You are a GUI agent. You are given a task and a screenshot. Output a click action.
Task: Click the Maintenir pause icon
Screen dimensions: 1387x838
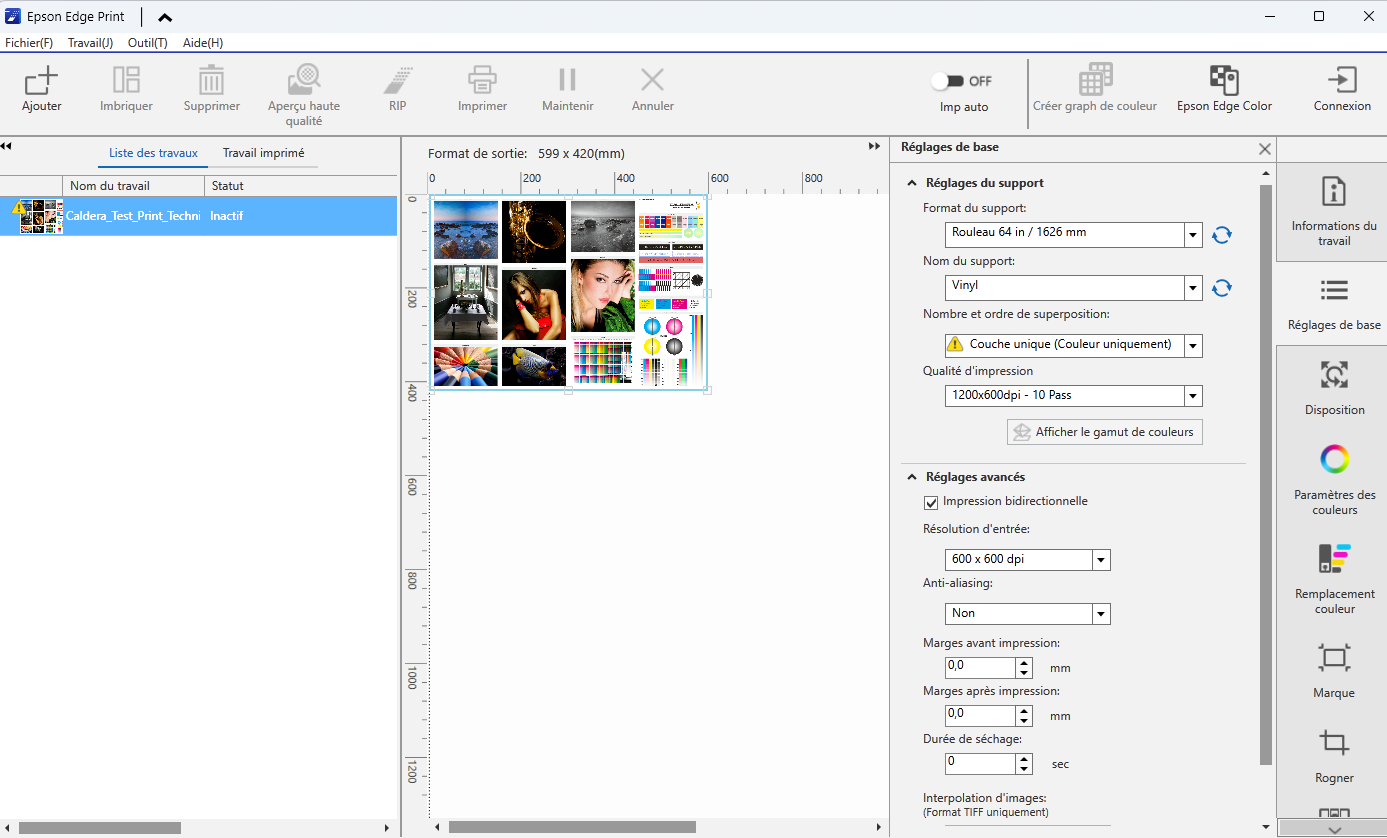pos(567,81)
